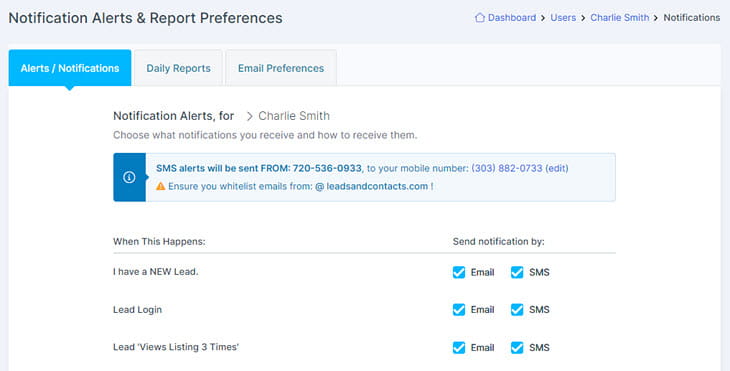Open the Email Preferences tab

coord(281,68)
